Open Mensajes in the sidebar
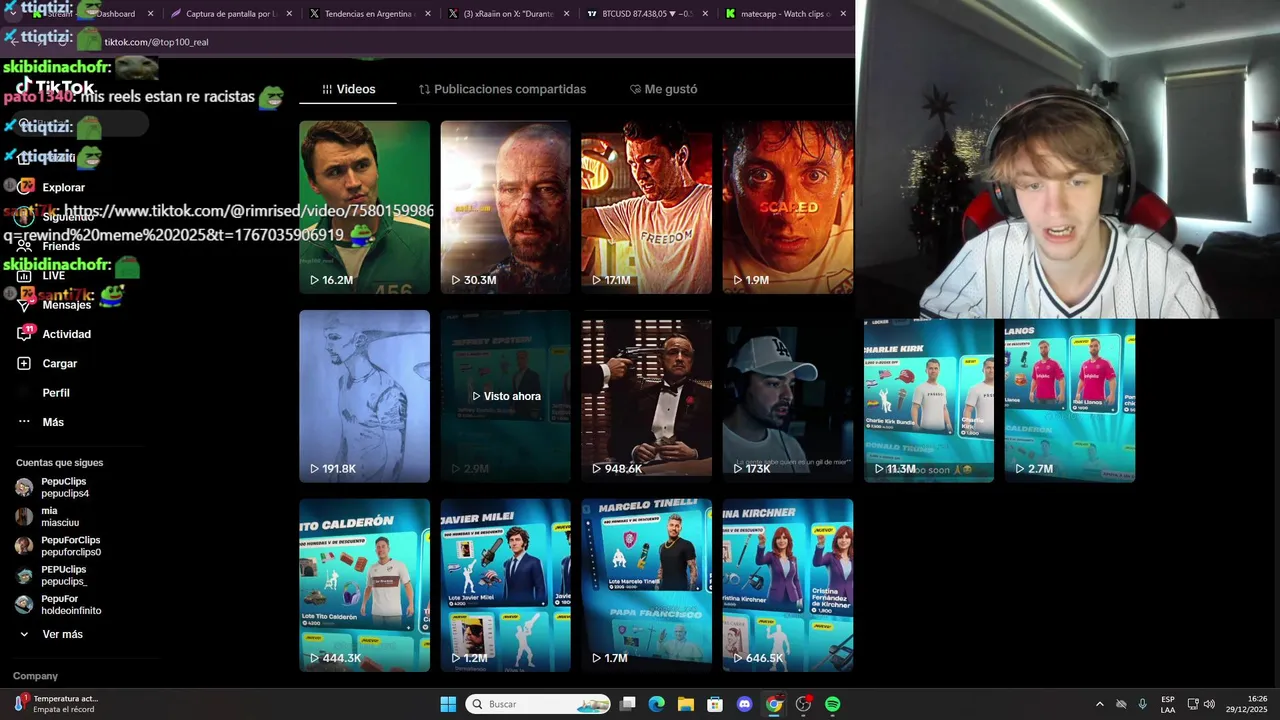Image resolution: width=1280 pixels, height=720 pixels. point(66,305)
